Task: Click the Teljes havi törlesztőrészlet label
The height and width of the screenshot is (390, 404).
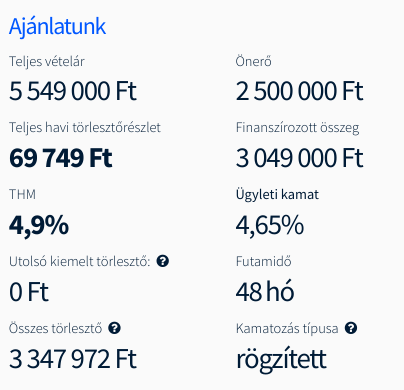Action: coord(85,128)
